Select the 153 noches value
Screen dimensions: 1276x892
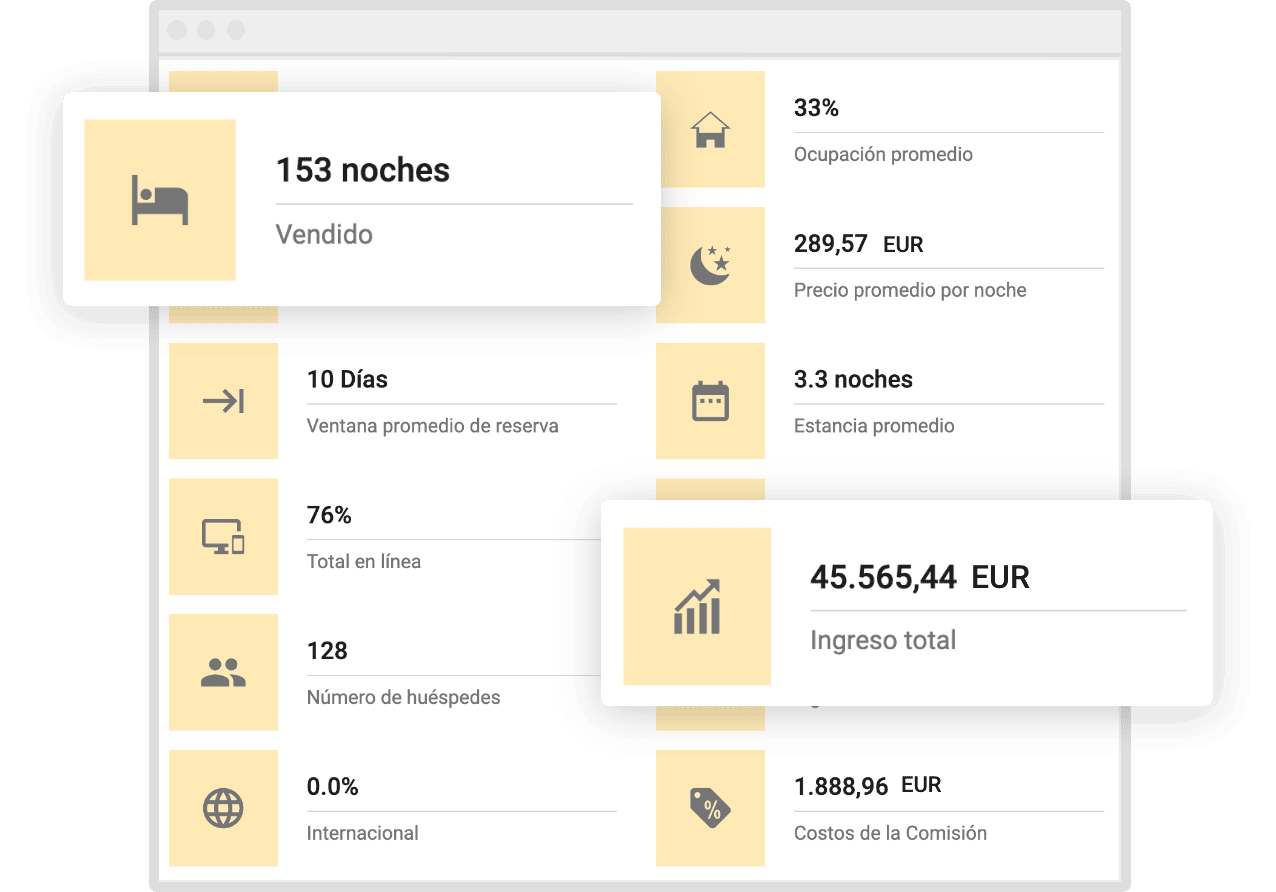[363, 170]
